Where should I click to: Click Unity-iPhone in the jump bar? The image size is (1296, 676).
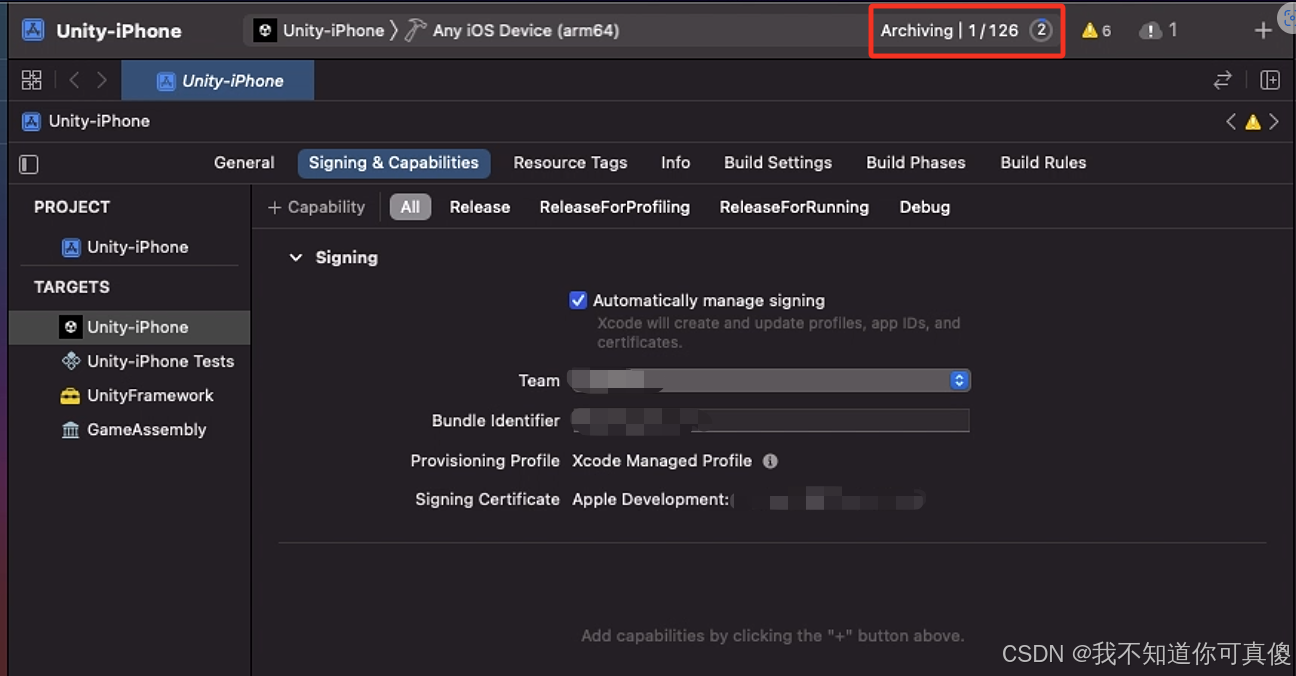click(x=87, y=121)
